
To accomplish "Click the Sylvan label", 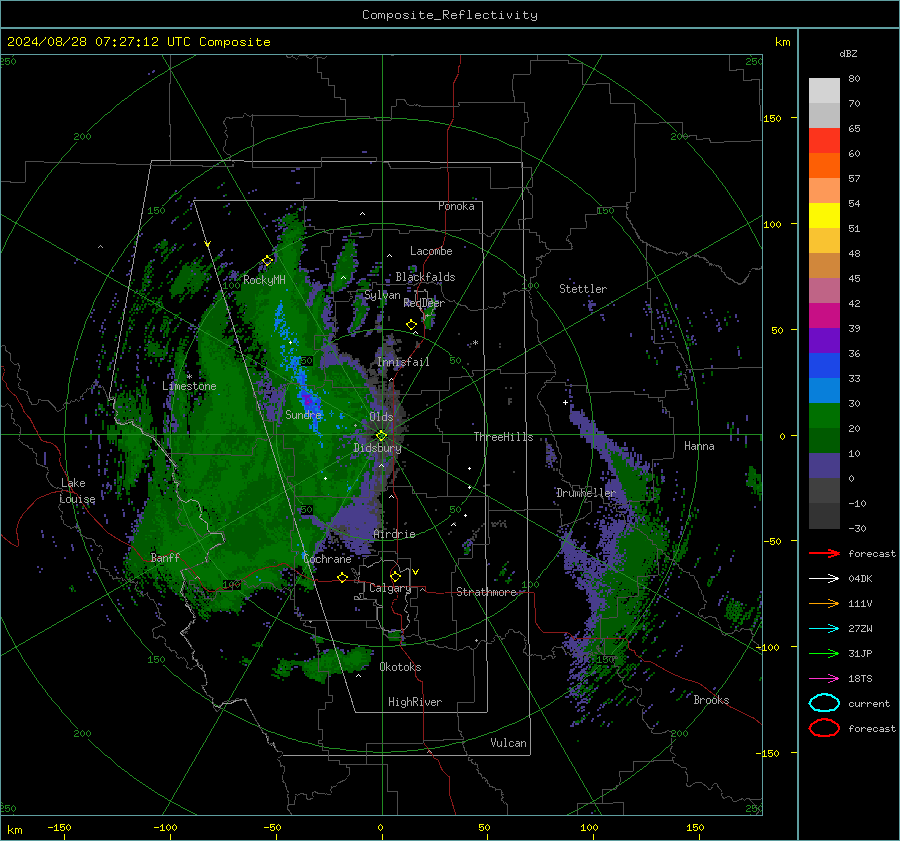I will tap(382, 296).
